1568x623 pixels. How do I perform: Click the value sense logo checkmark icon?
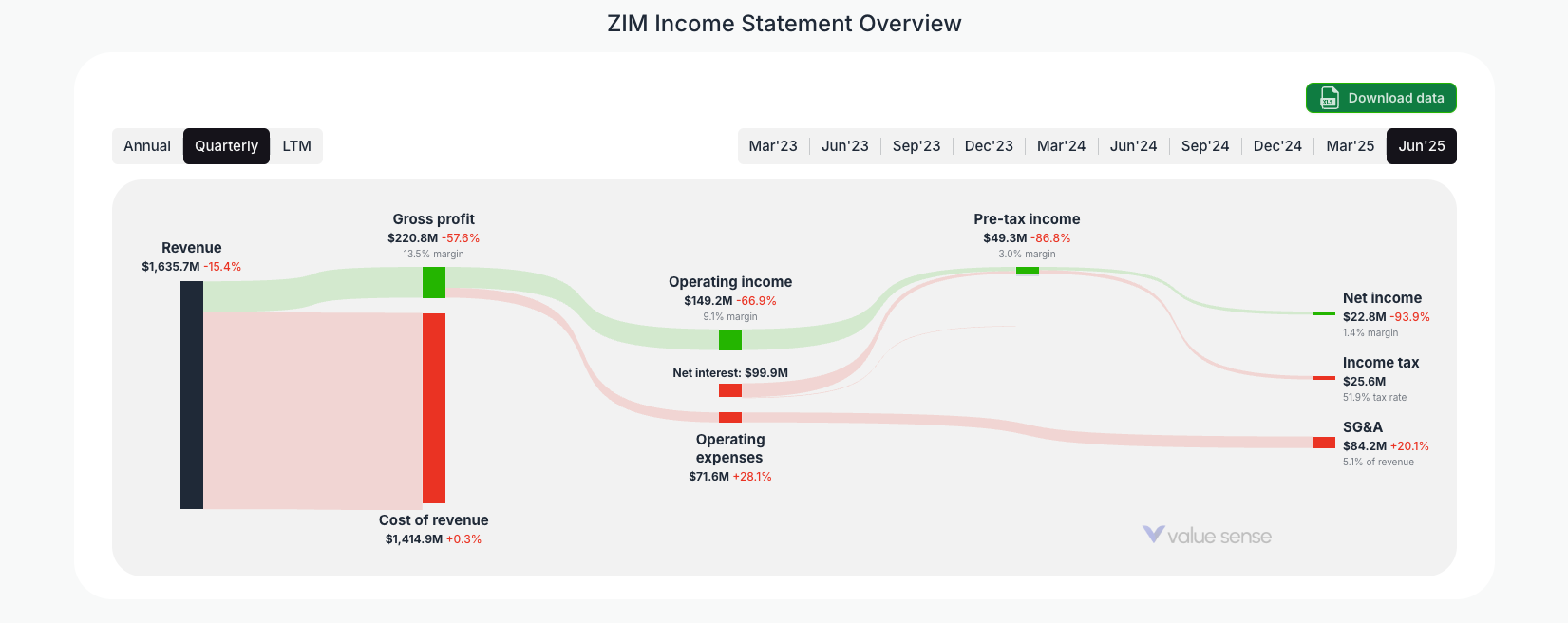tap(1152, 534)
